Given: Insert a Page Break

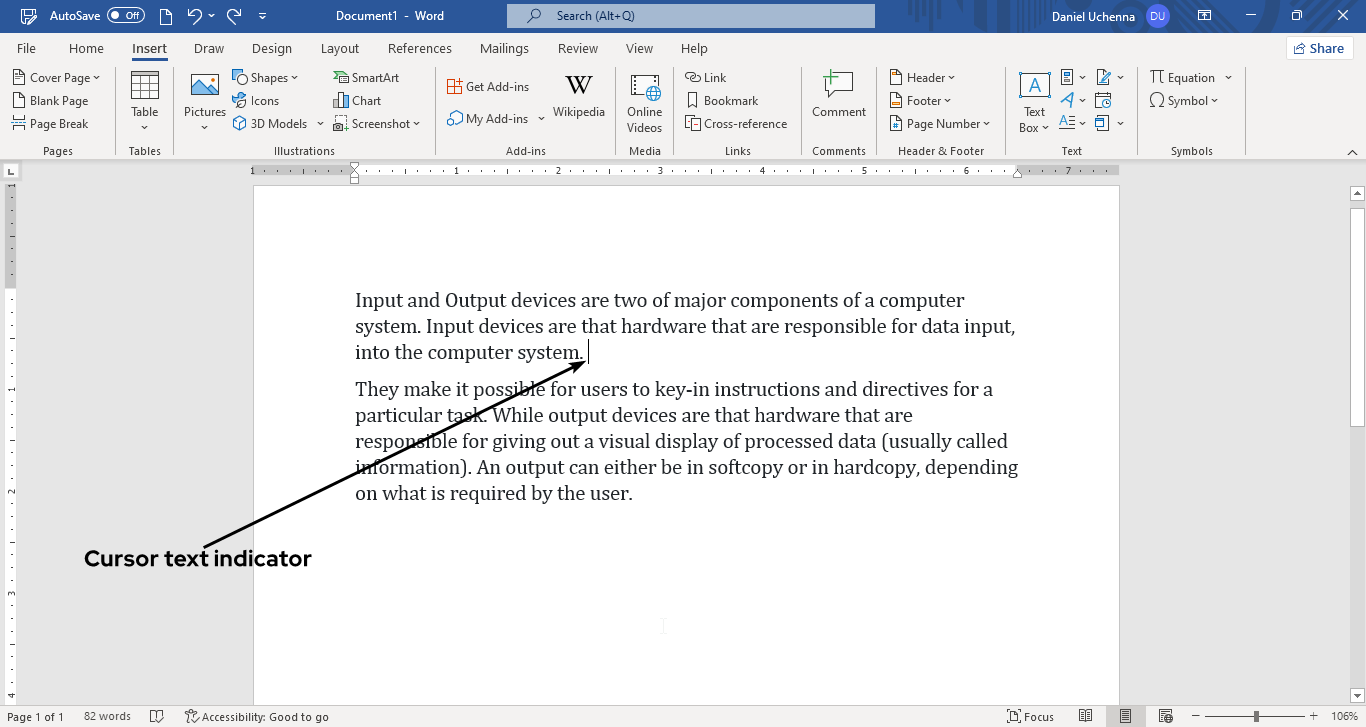Looking at the screenshot, I should (51, 123).
